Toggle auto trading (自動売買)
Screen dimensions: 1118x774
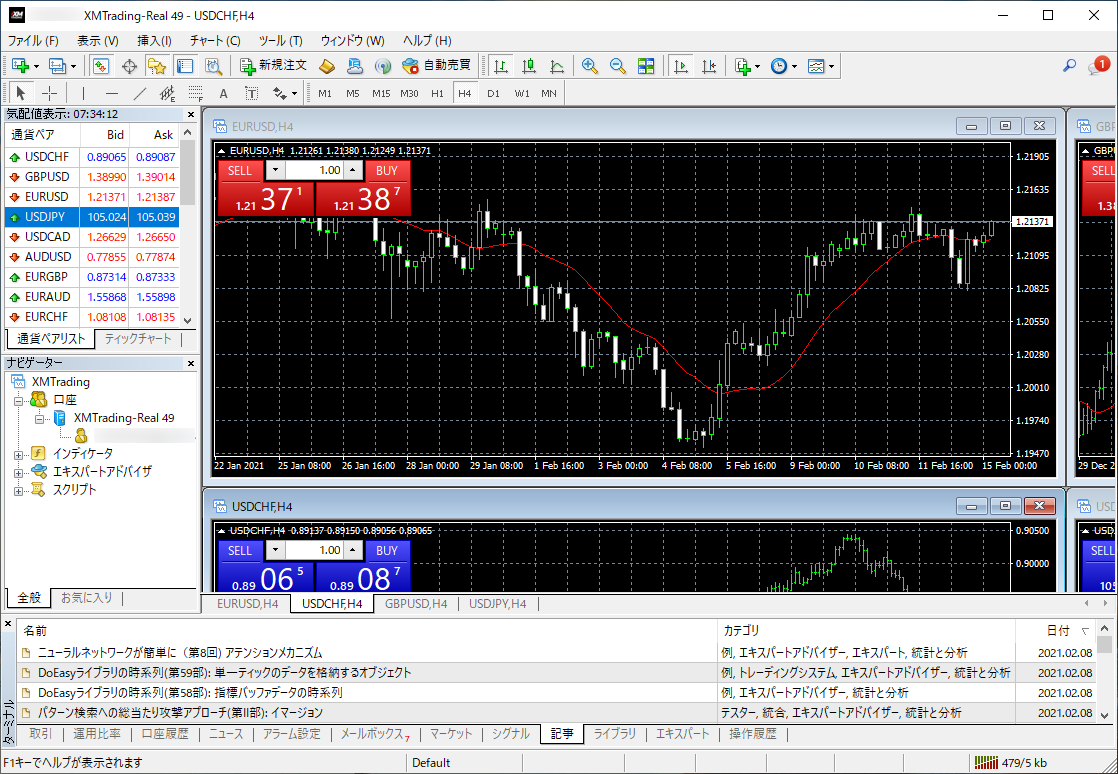(x=436, y=66)
